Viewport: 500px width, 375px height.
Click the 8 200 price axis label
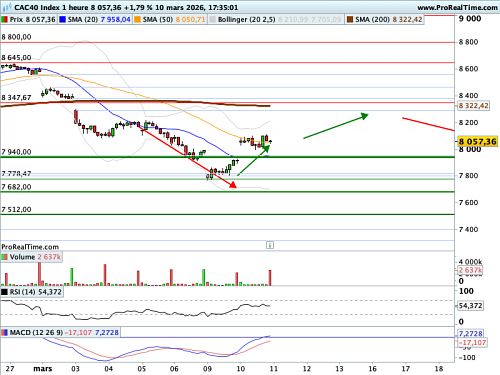468,123
